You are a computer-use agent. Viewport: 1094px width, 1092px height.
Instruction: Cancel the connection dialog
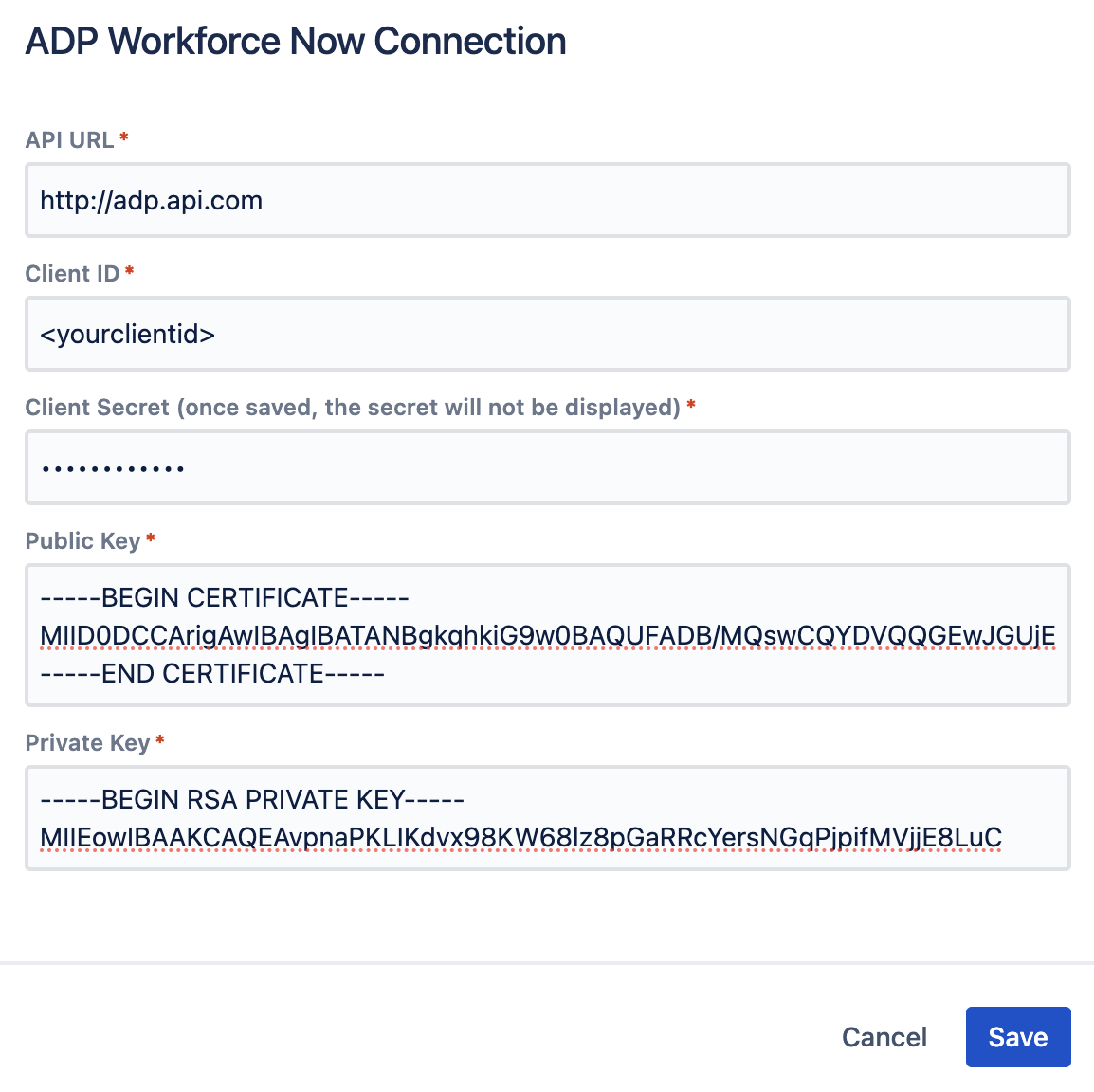[884, 1037]
